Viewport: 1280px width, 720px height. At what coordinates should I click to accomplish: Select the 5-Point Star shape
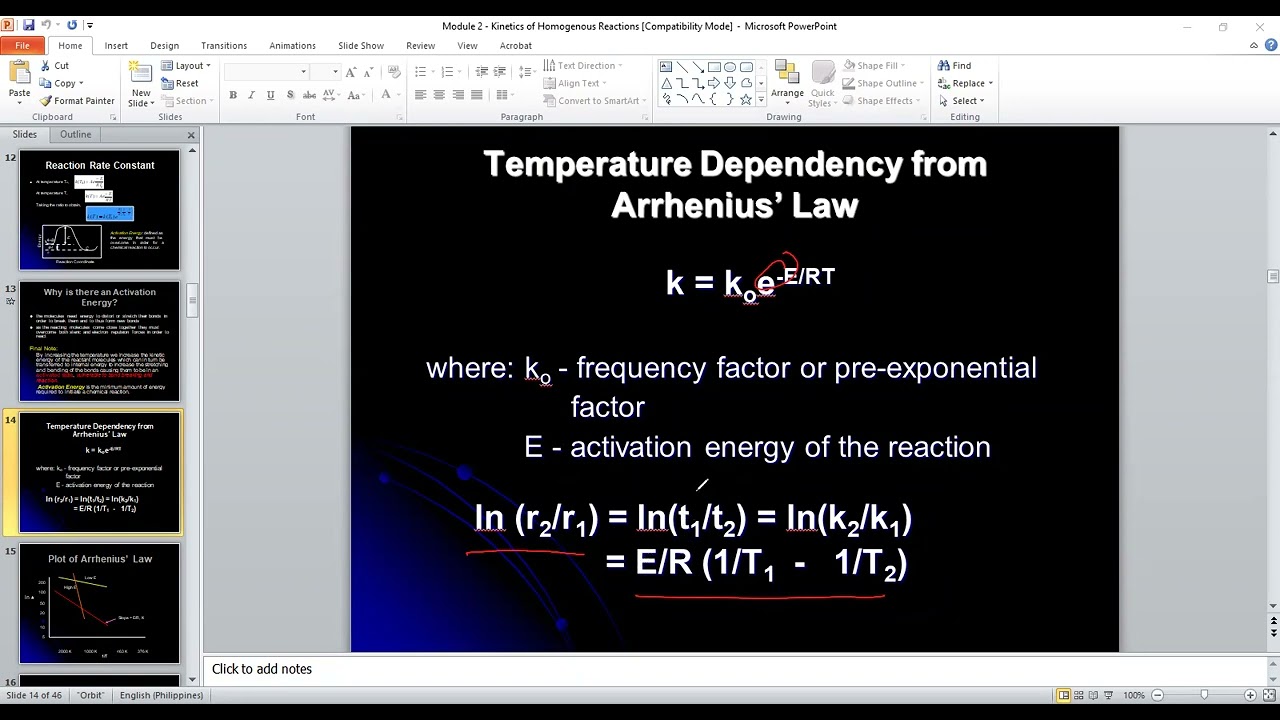(746, 99)
